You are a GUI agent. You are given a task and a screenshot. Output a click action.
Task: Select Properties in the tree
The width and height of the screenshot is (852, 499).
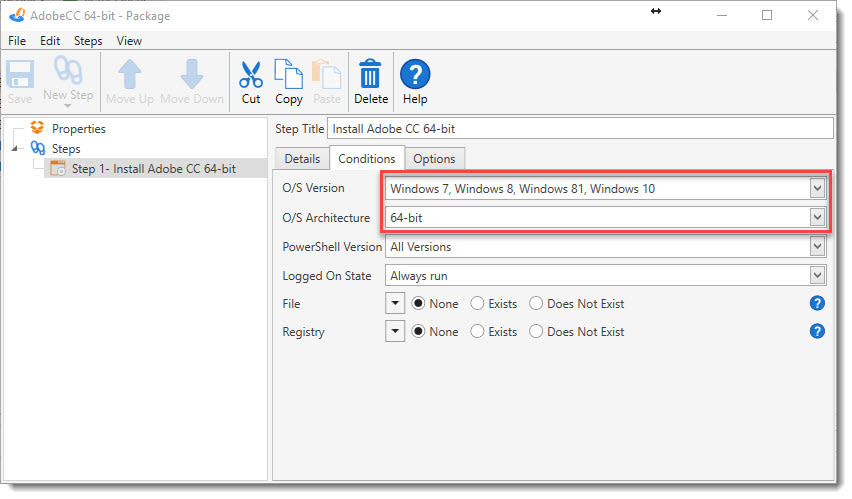click(79, 129)
